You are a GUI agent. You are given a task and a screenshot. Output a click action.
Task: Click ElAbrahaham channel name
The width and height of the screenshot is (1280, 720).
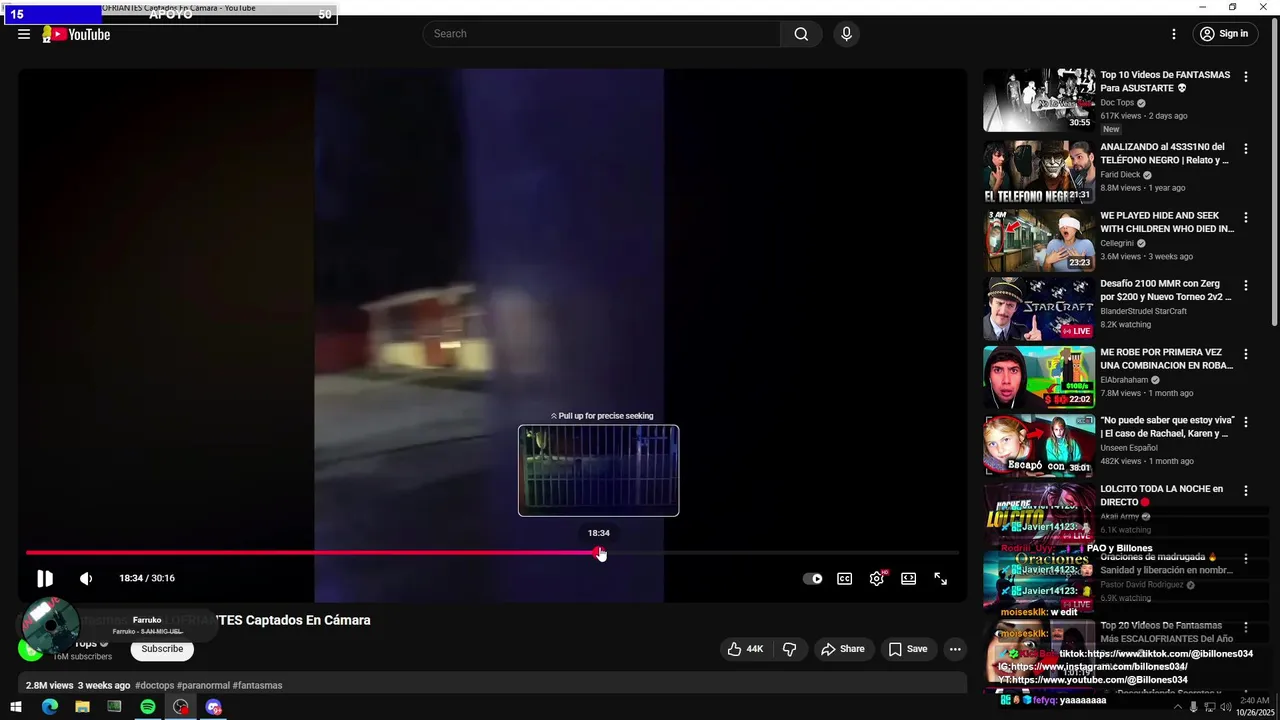click(x=1124, y=380)
